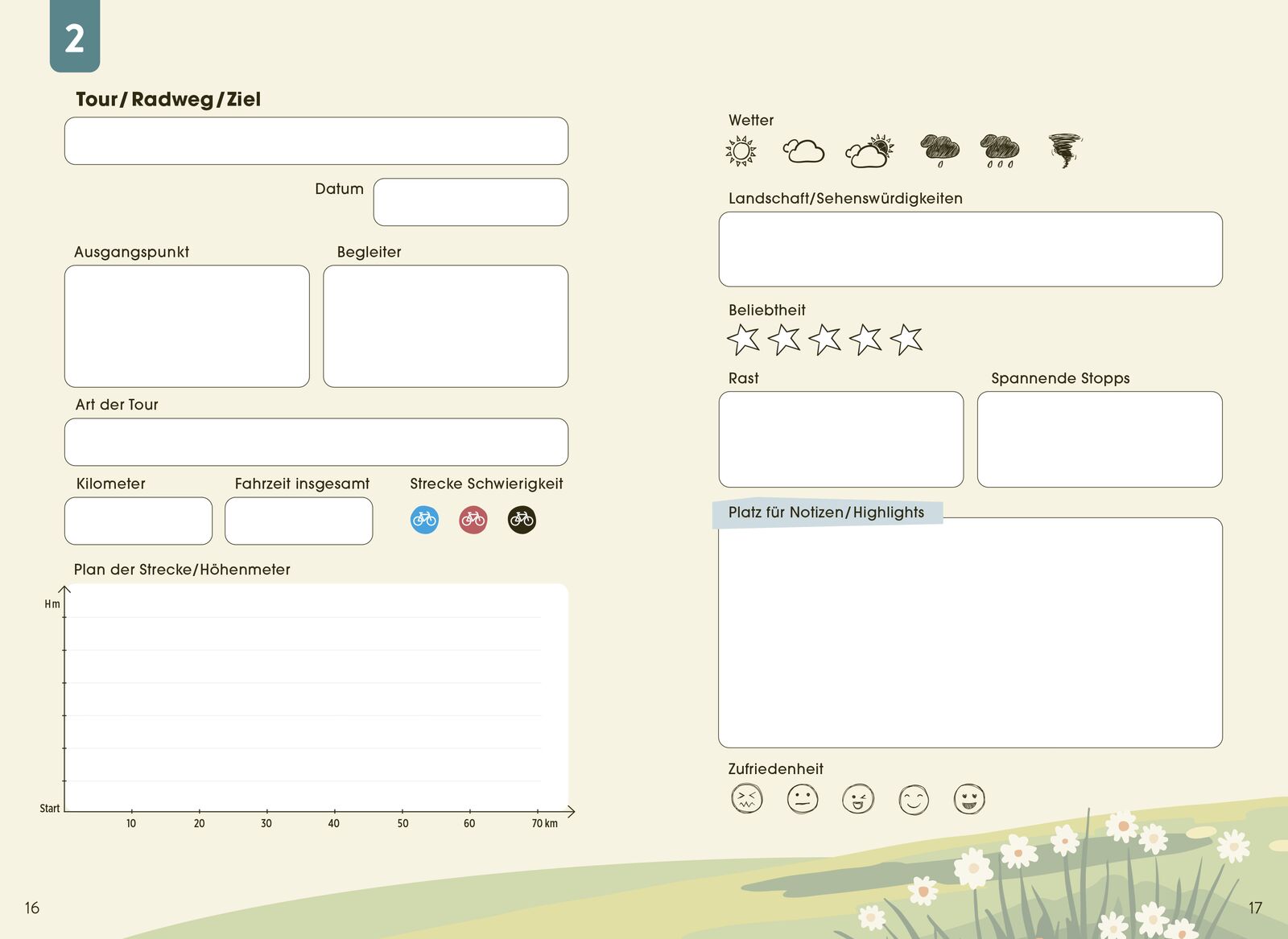
Task: Mark the fifth Beliebtheit star
Action: 906,340
